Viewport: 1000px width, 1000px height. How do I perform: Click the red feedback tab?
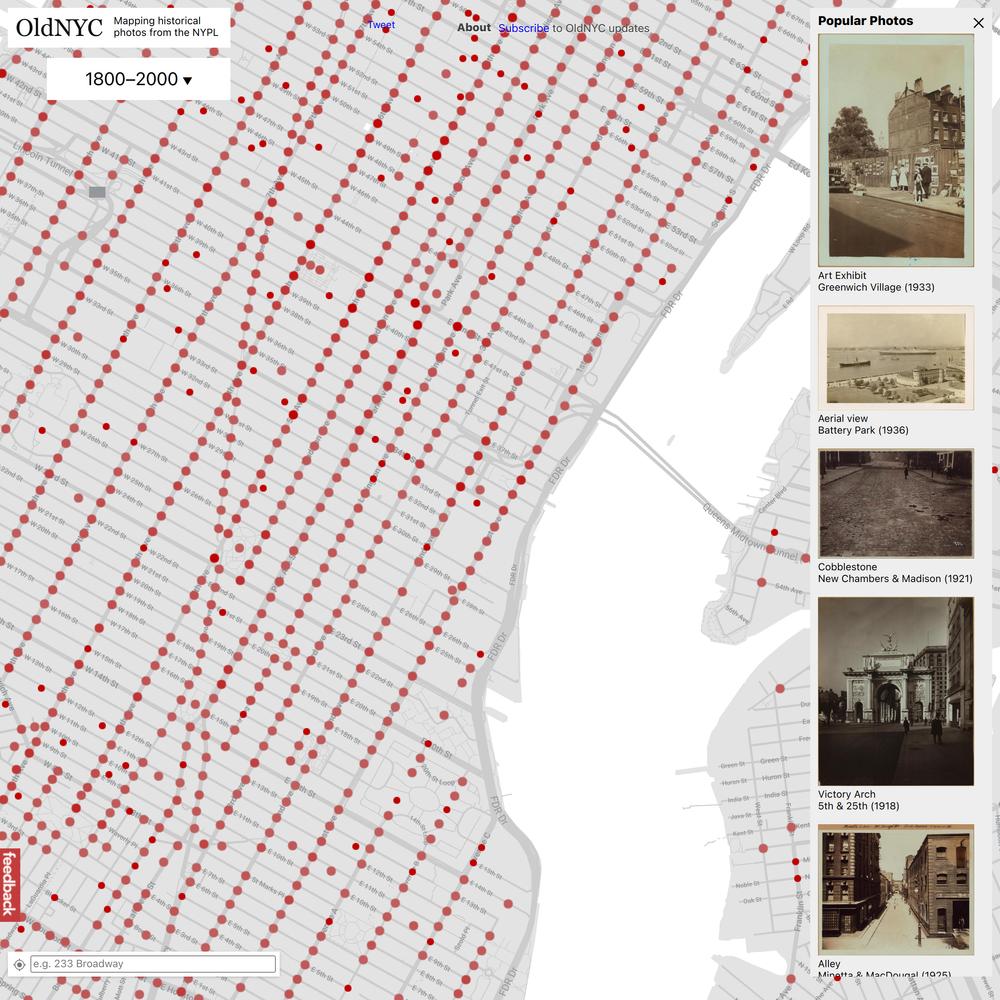[9, 883]
